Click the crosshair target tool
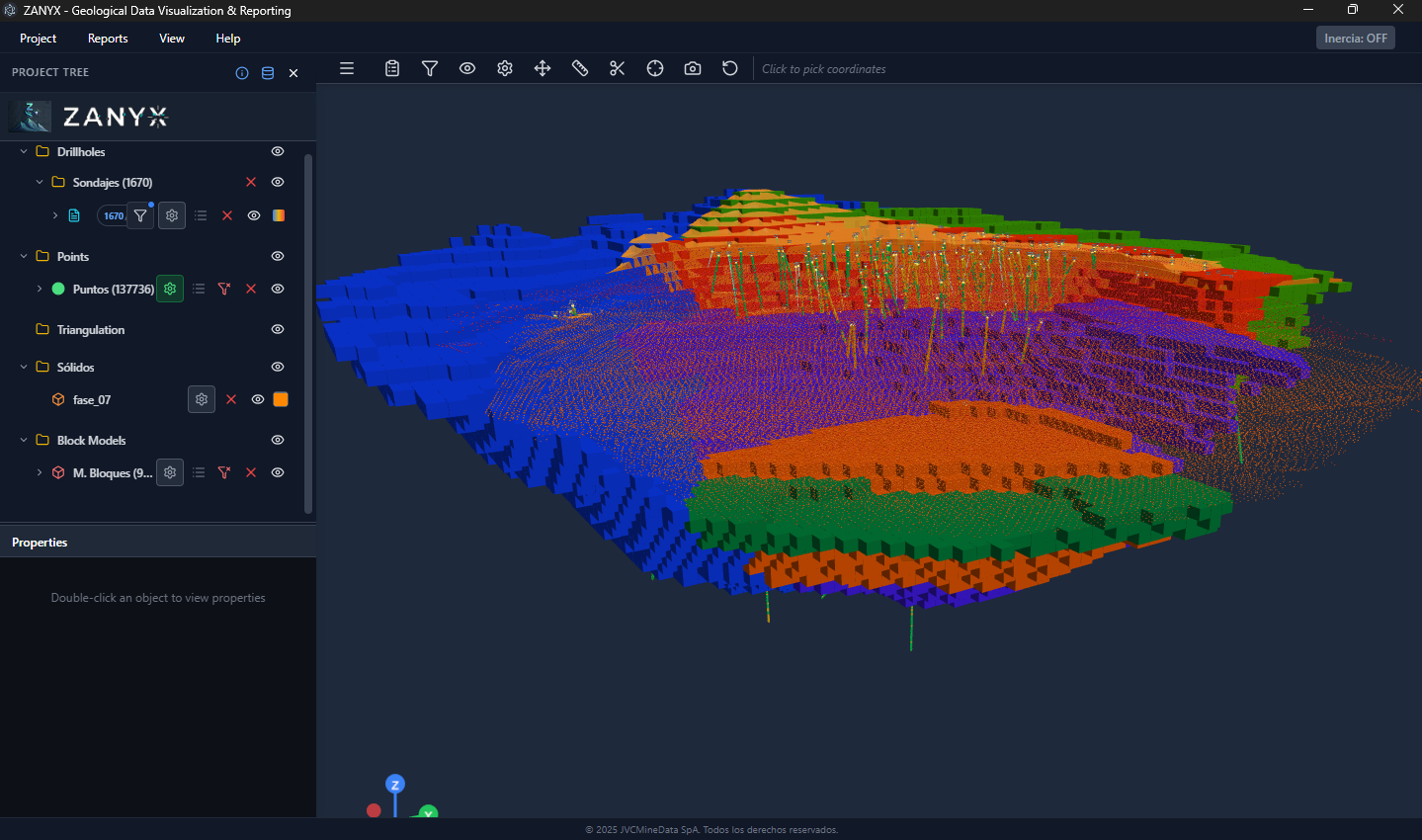This screenshot has width=1422, height=840. coord(654,68)
